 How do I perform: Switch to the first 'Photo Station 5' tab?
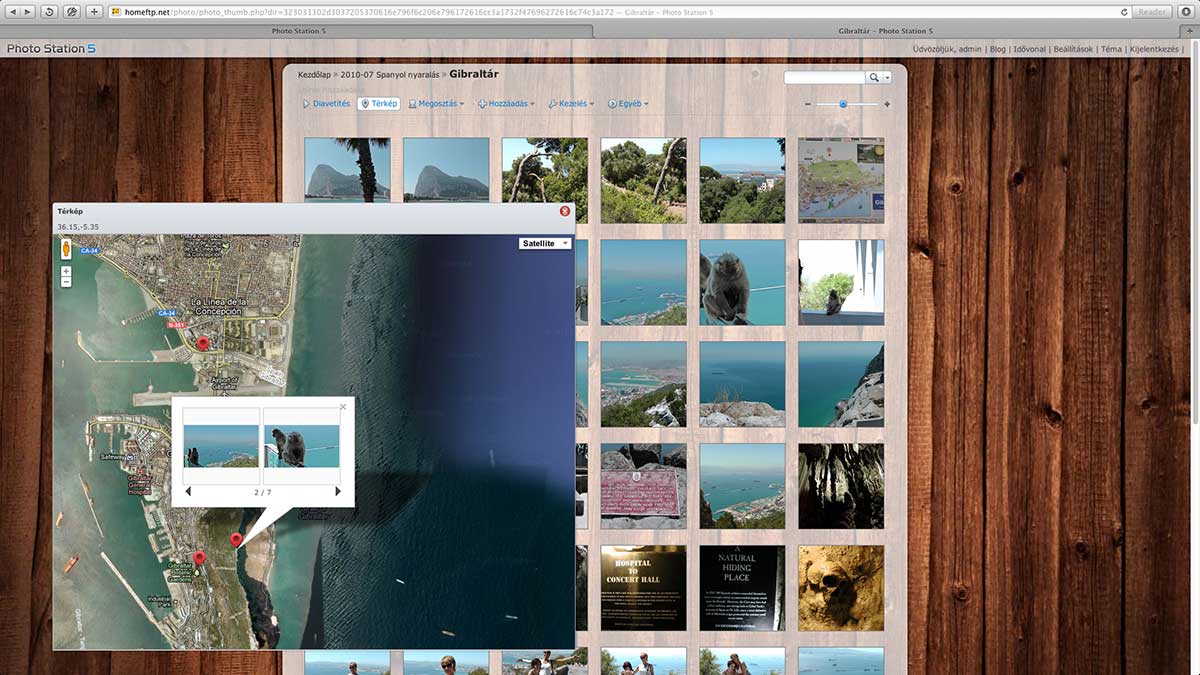coord(297,31)
